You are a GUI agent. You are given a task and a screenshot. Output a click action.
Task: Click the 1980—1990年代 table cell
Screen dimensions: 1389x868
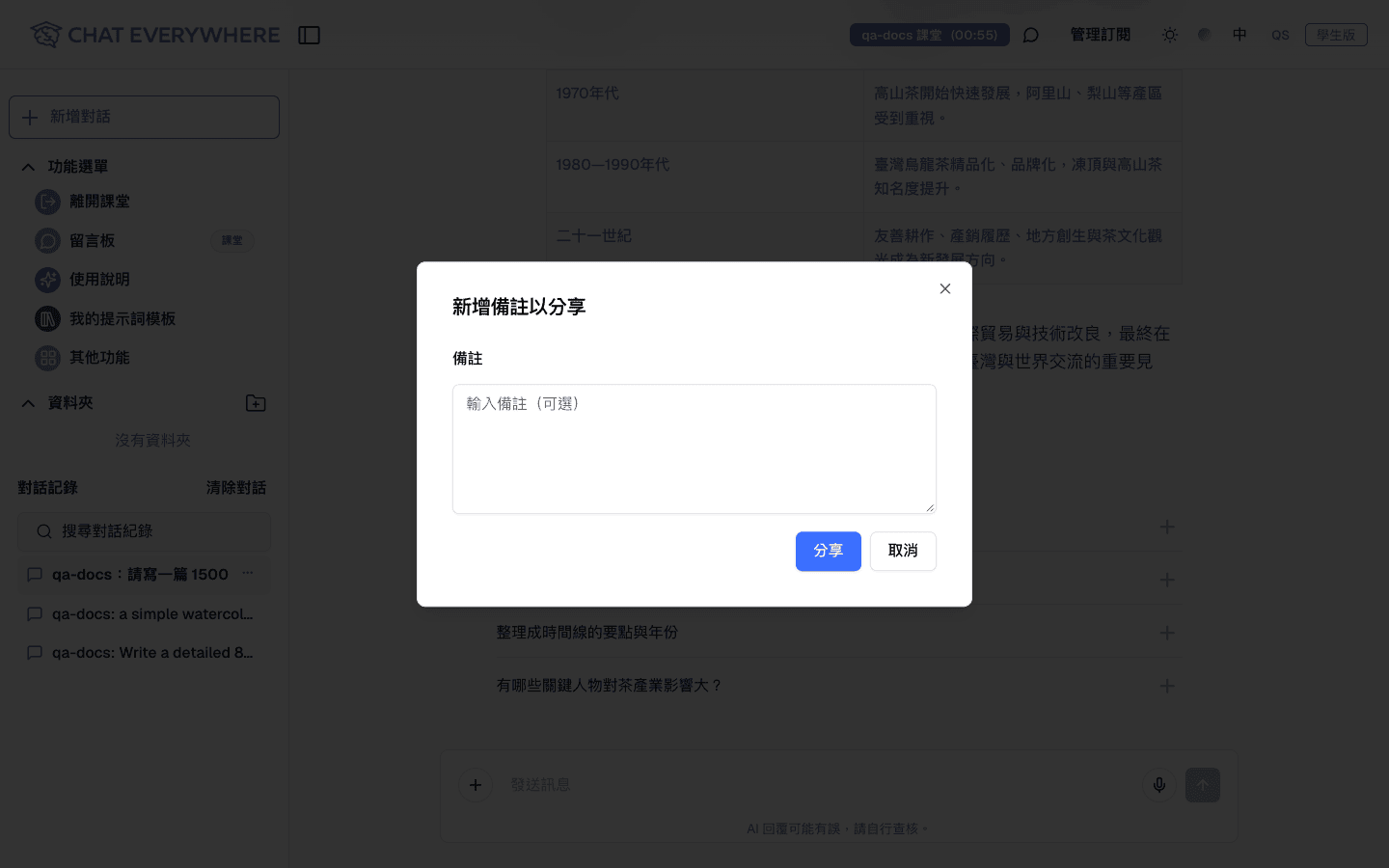pos(705,177)
